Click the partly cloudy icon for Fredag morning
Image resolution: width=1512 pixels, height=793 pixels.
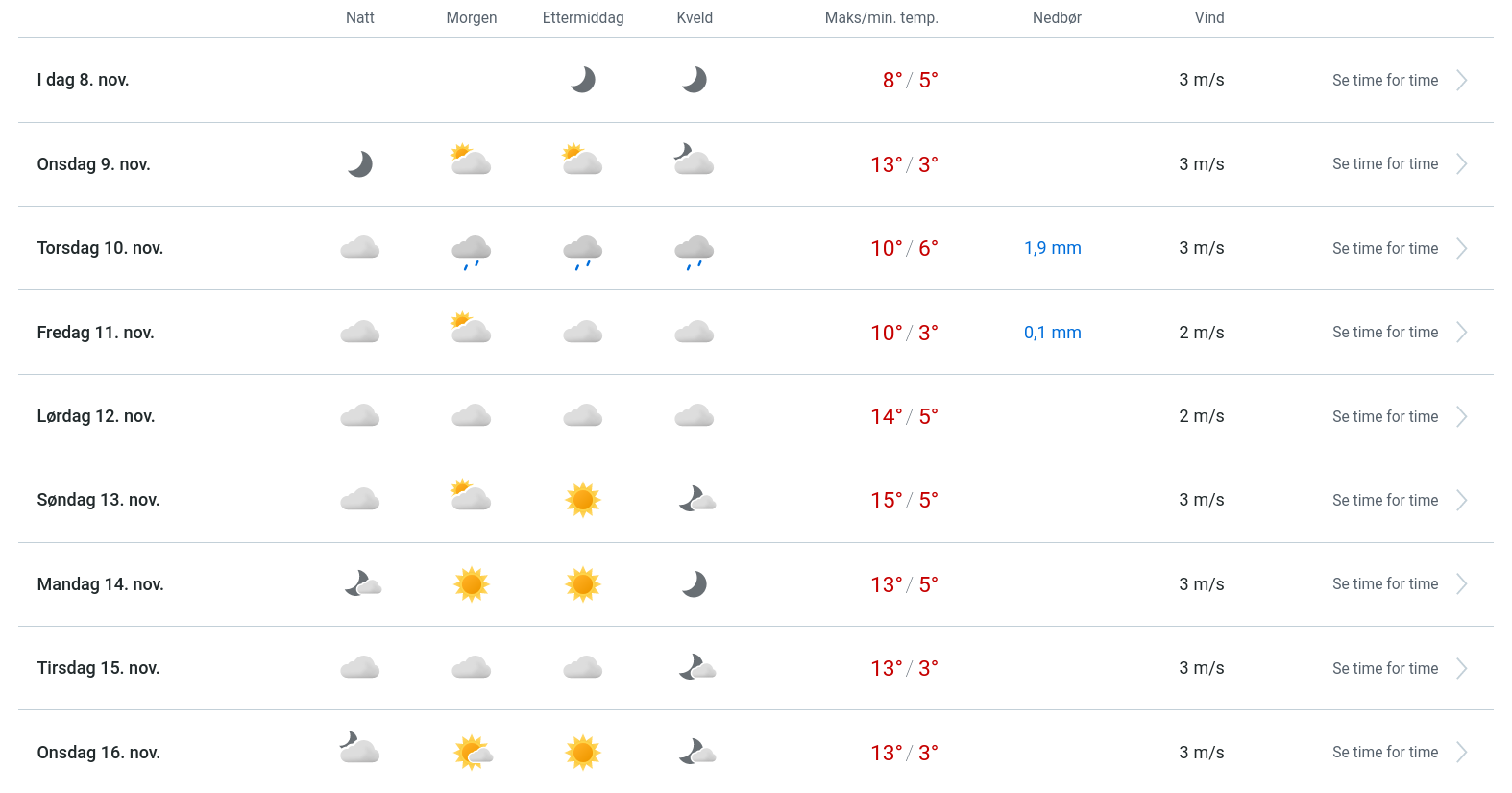472,330
